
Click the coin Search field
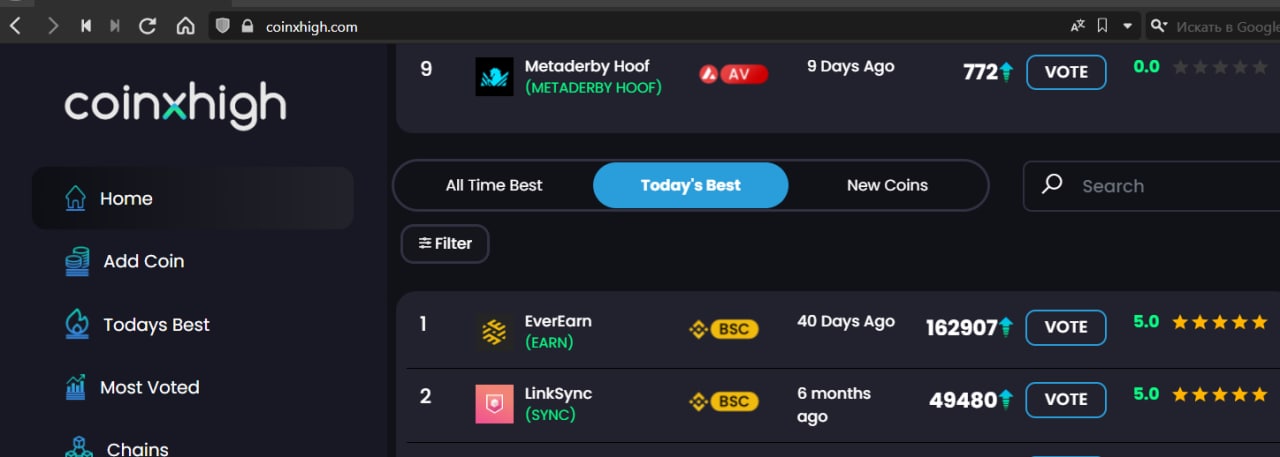click(x=1160, y=186)
